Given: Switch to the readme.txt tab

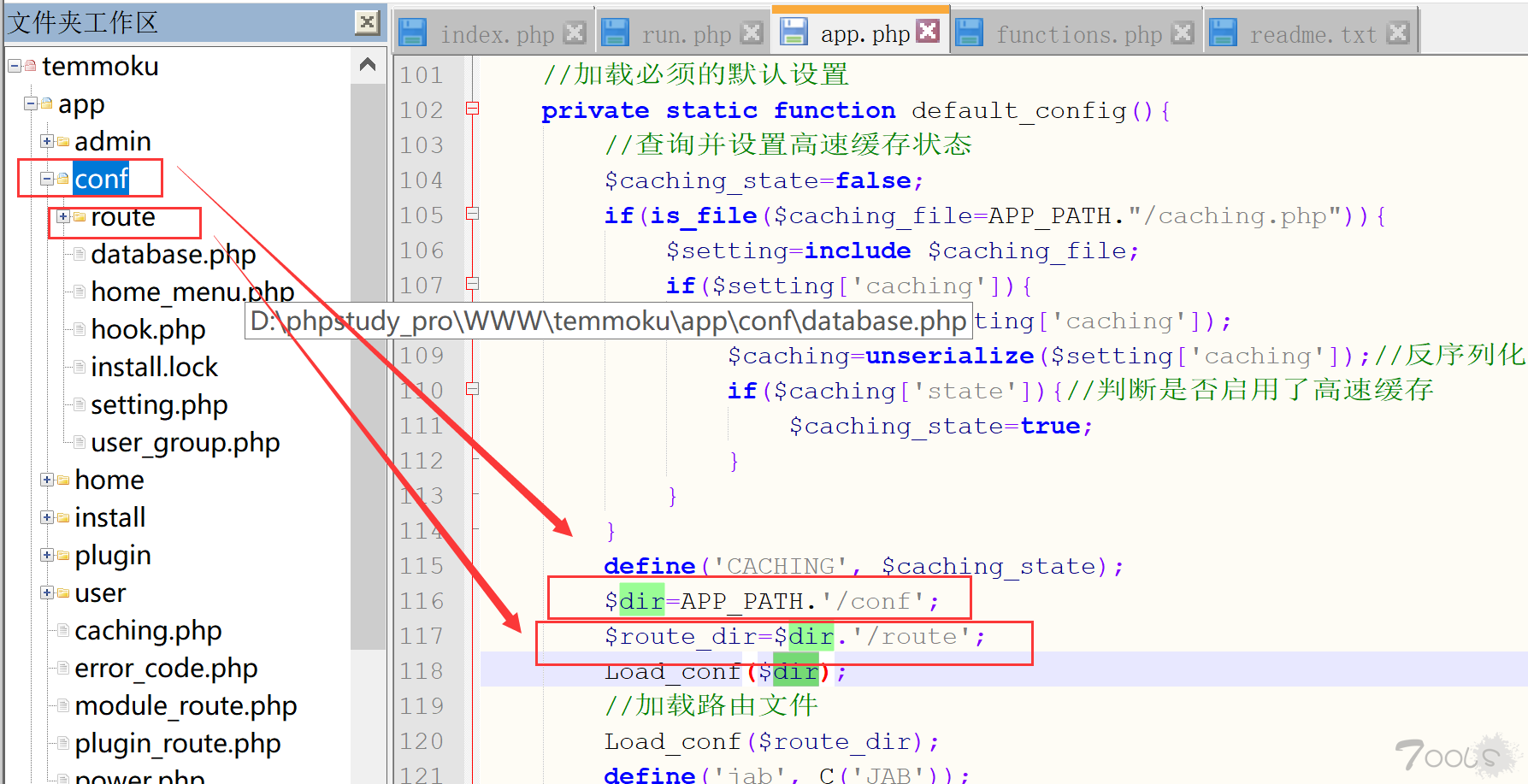Looking at the screenshot, I should (x=1313, y=34).
